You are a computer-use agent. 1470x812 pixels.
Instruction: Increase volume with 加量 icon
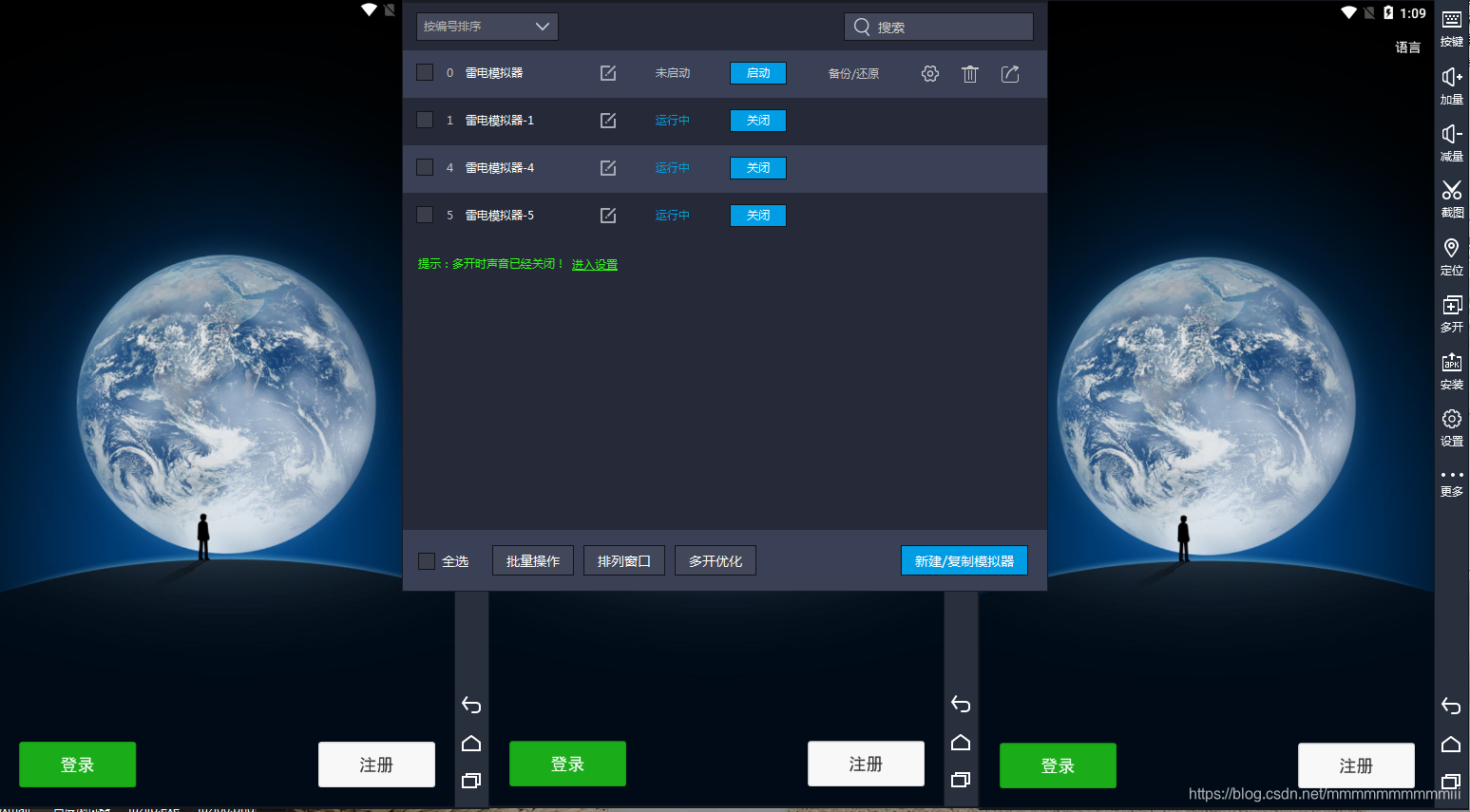1452,85
